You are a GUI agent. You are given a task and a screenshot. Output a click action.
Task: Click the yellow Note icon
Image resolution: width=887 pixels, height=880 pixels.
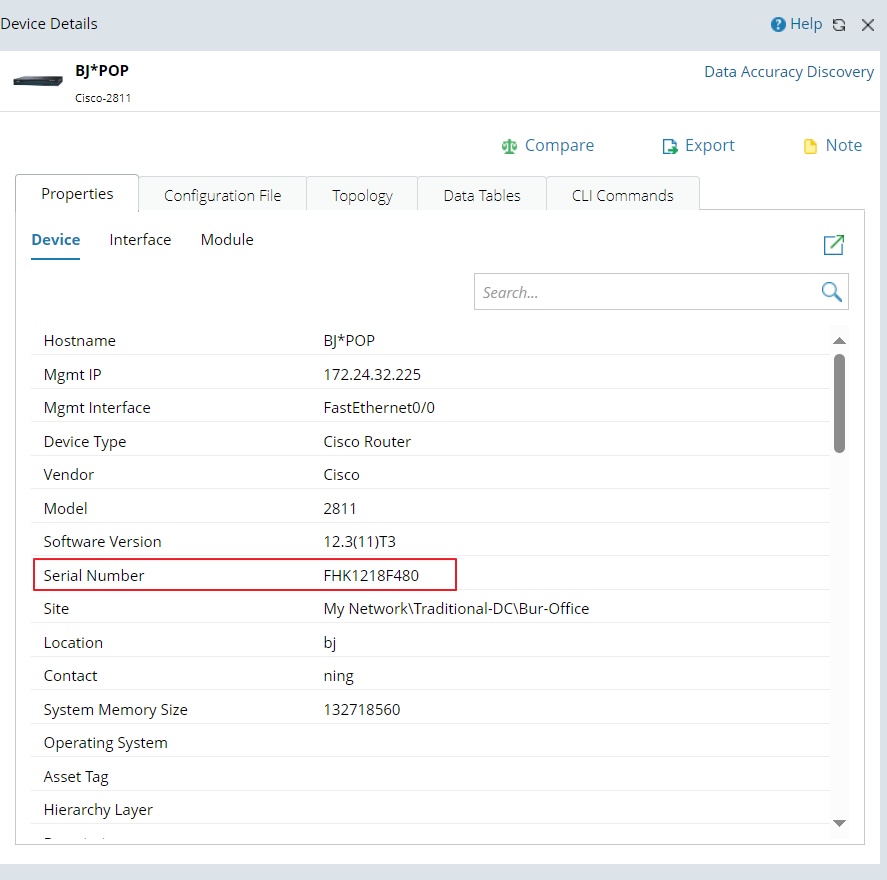click(810, 146)
